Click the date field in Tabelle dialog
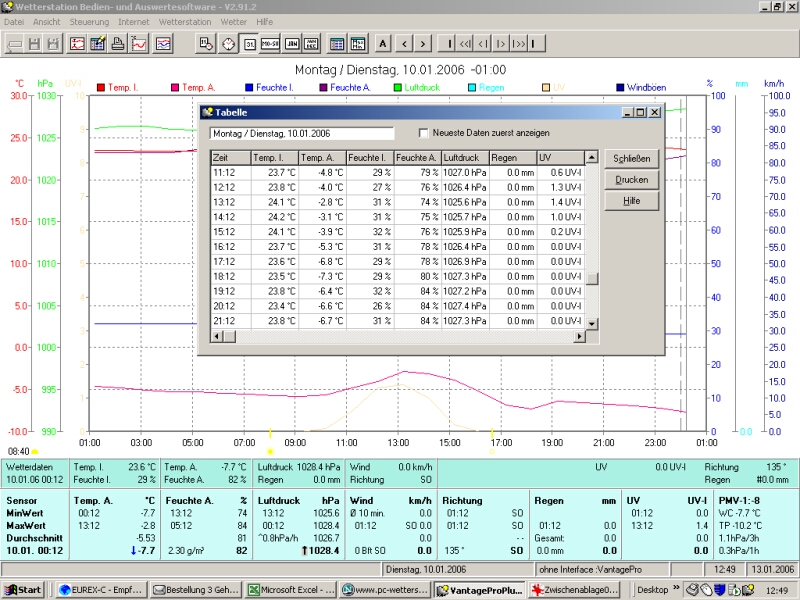 point(301,133)
